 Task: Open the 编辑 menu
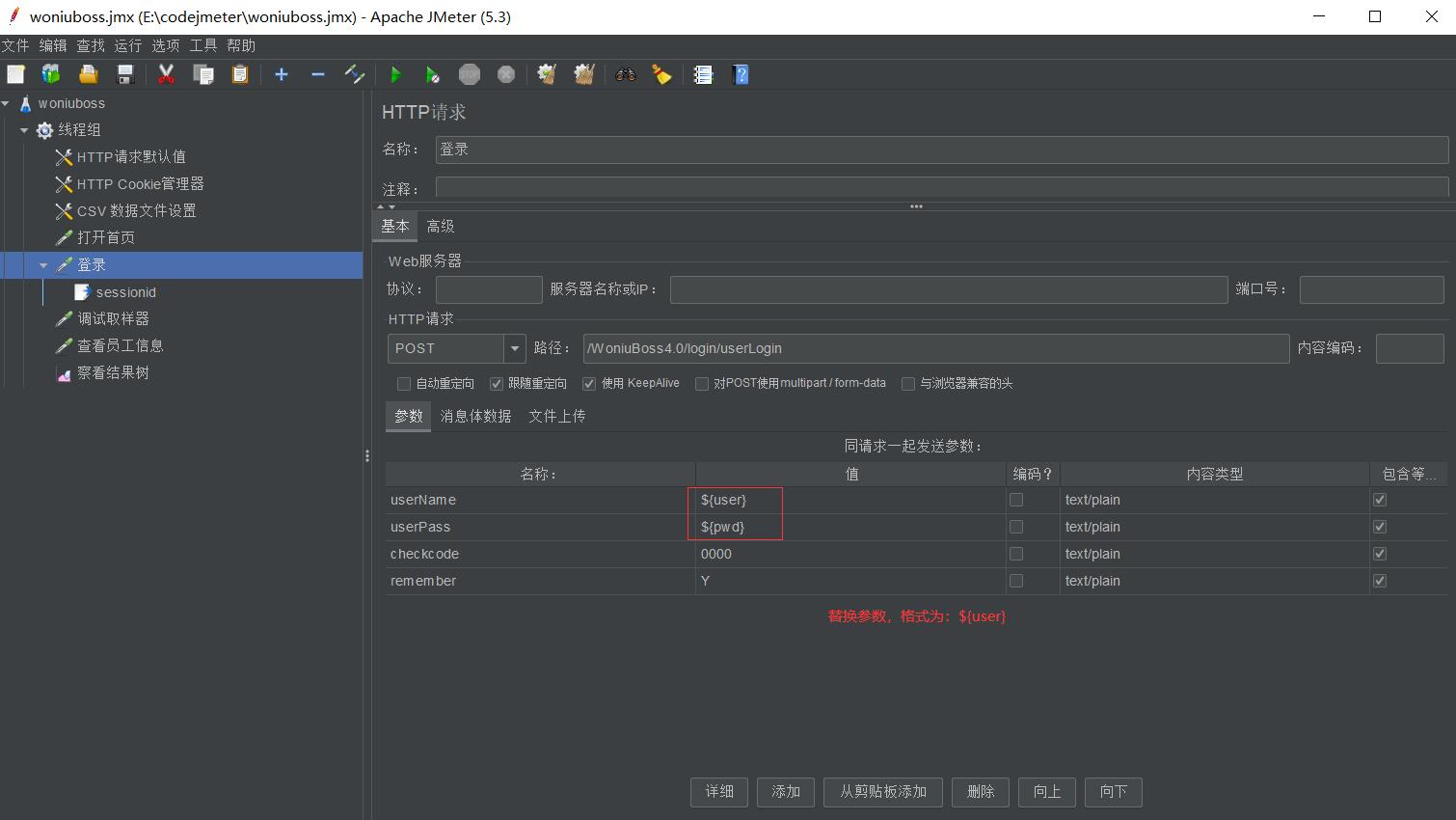click(x=53, y=45)
